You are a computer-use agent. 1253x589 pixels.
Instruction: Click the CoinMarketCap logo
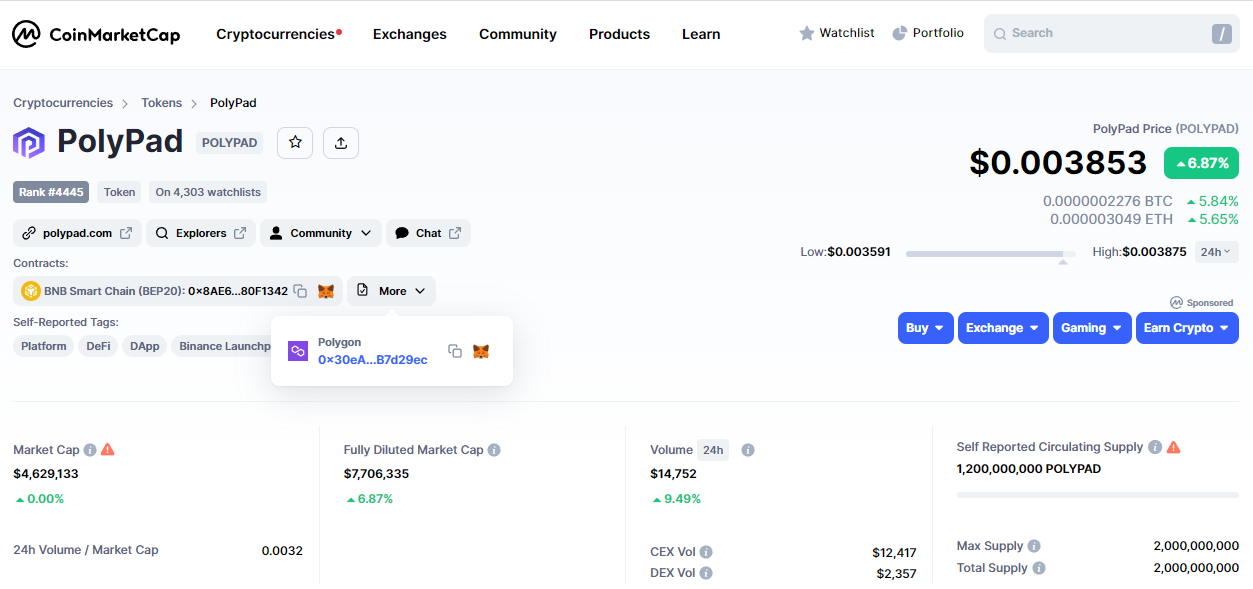pos(96,34)
